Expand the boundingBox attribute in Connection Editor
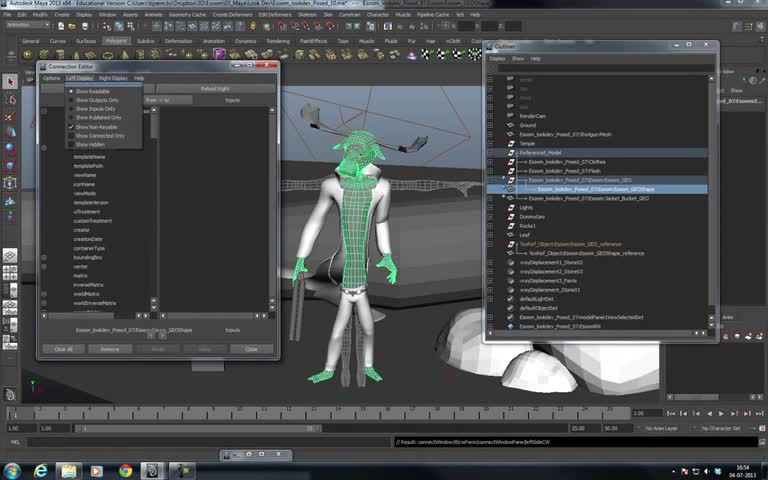Image resolution: width=768 pixels, height=480 pixels. (x=44, y=258)
